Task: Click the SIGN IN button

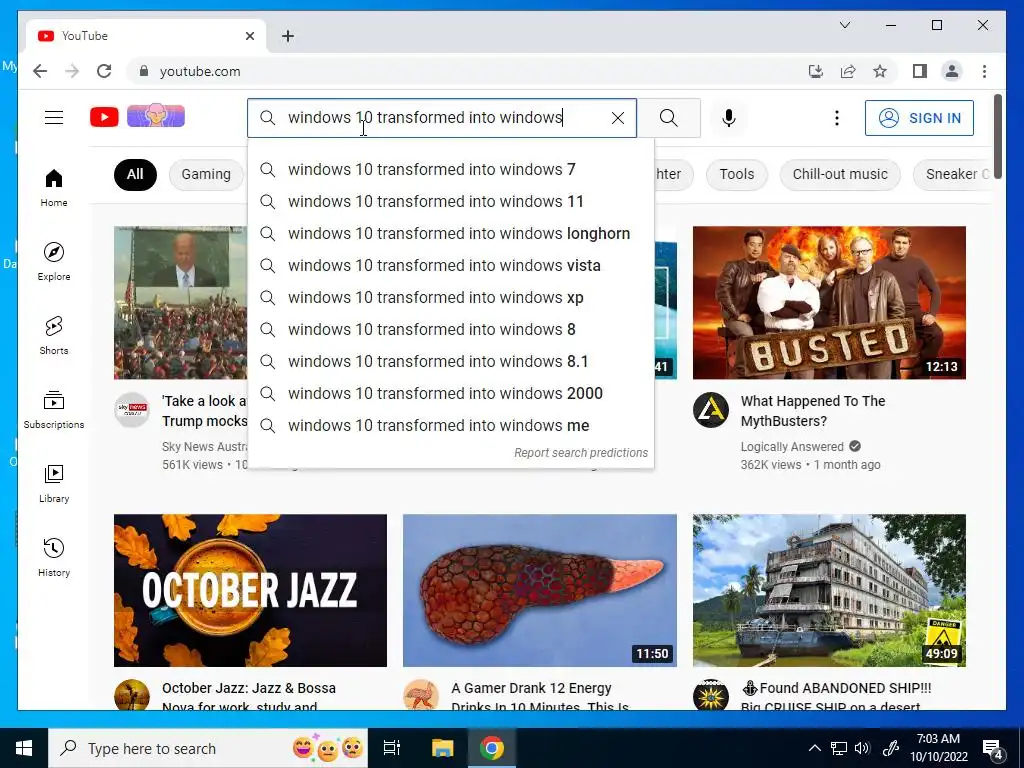Action: [x=920, y=118]
